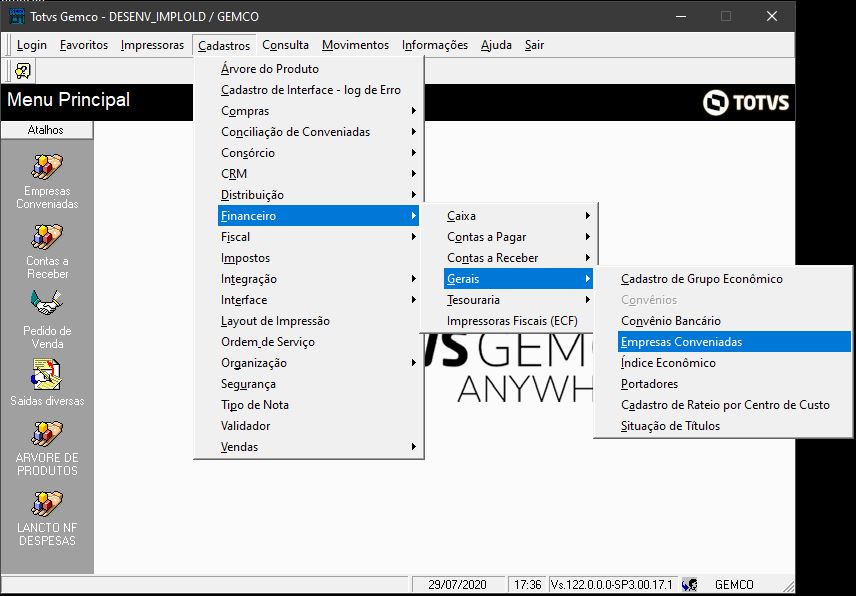Click the Totvs Gemco title bar app icon

coord(17,16)
